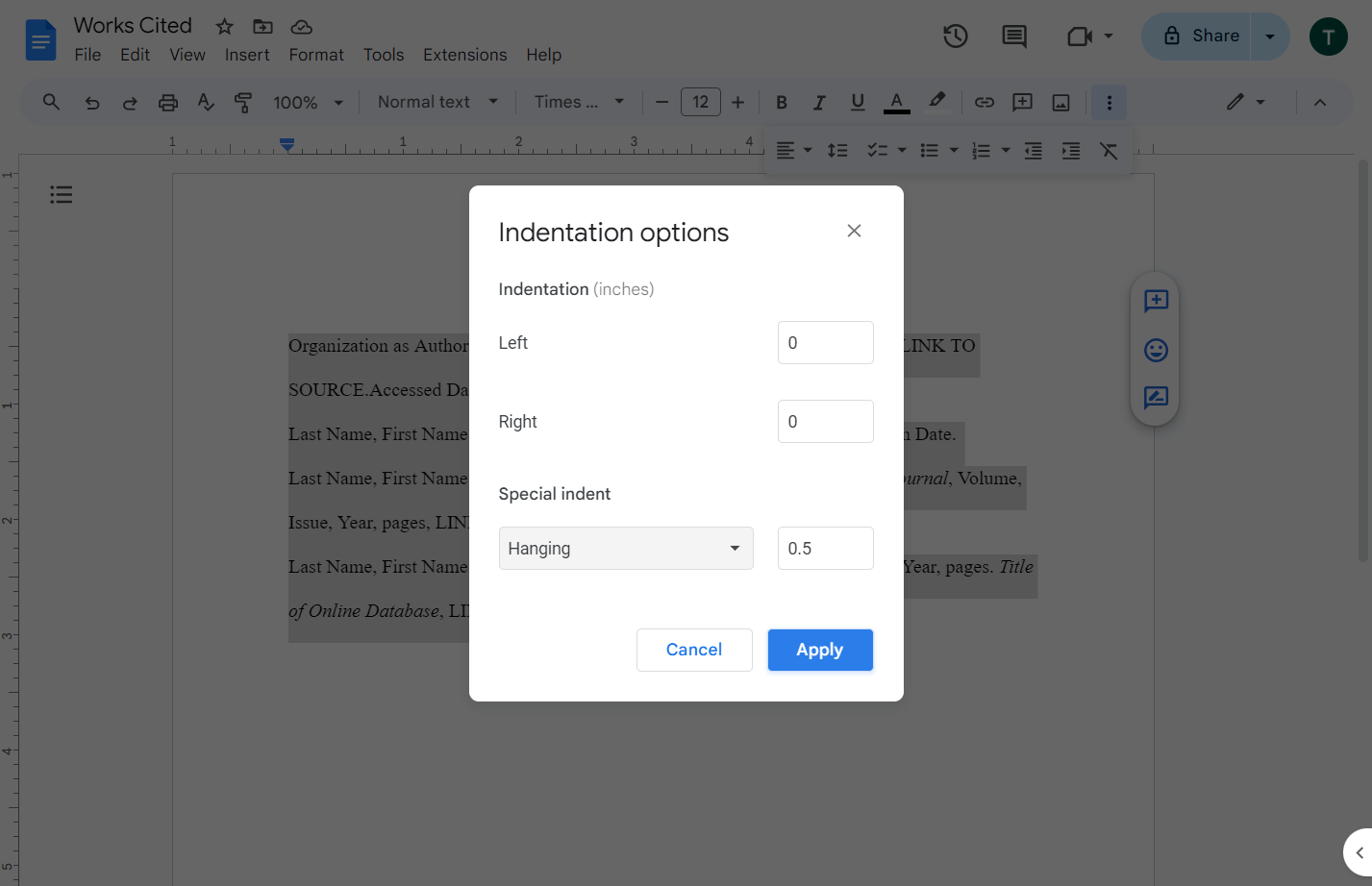
Task: Print the document
Action: coord(168,102)
